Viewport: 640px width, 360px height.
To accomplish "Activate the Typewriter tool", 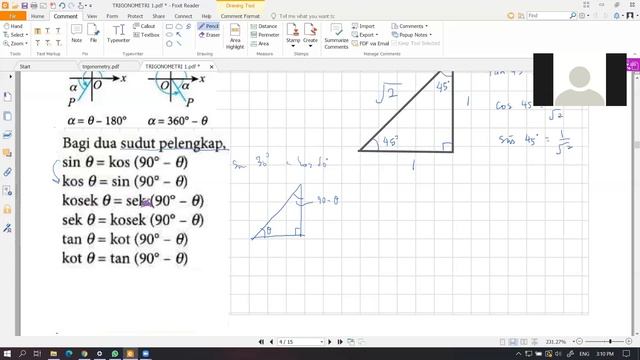I will 119,33.
